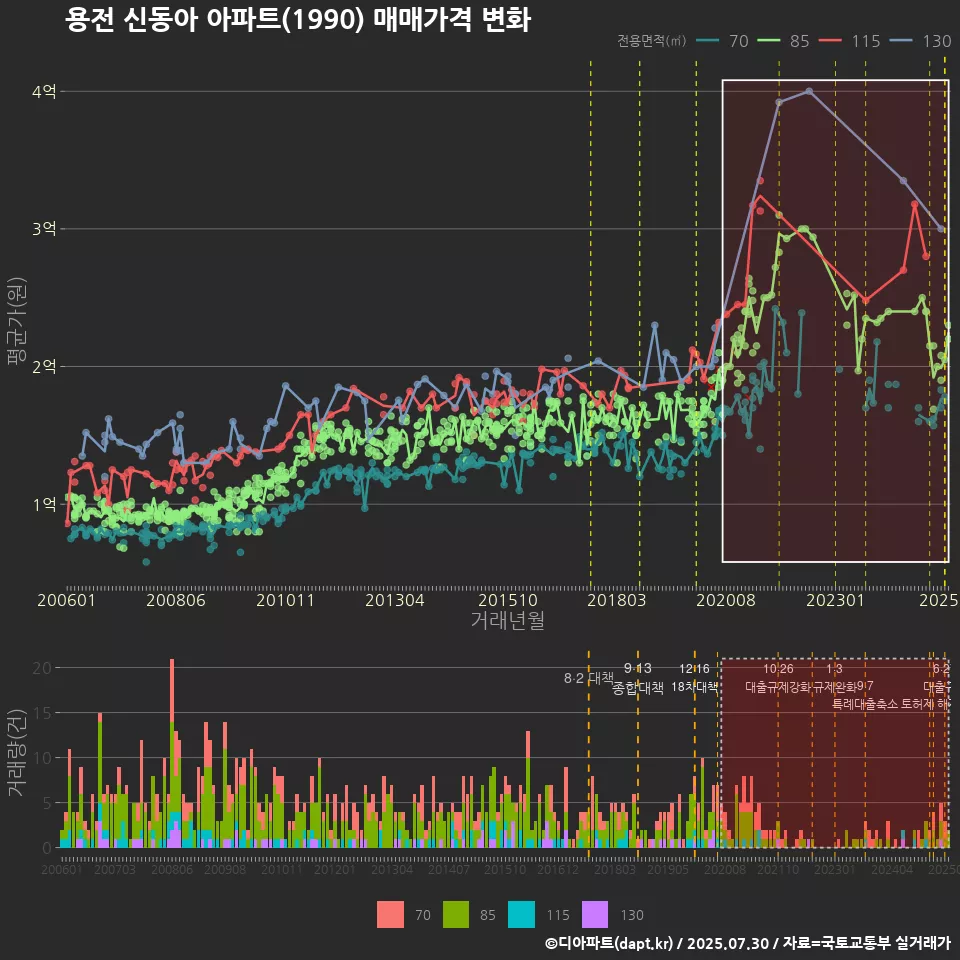Click 201011 on the price chart axis
960x960 pixels.
tap(285, 600)
